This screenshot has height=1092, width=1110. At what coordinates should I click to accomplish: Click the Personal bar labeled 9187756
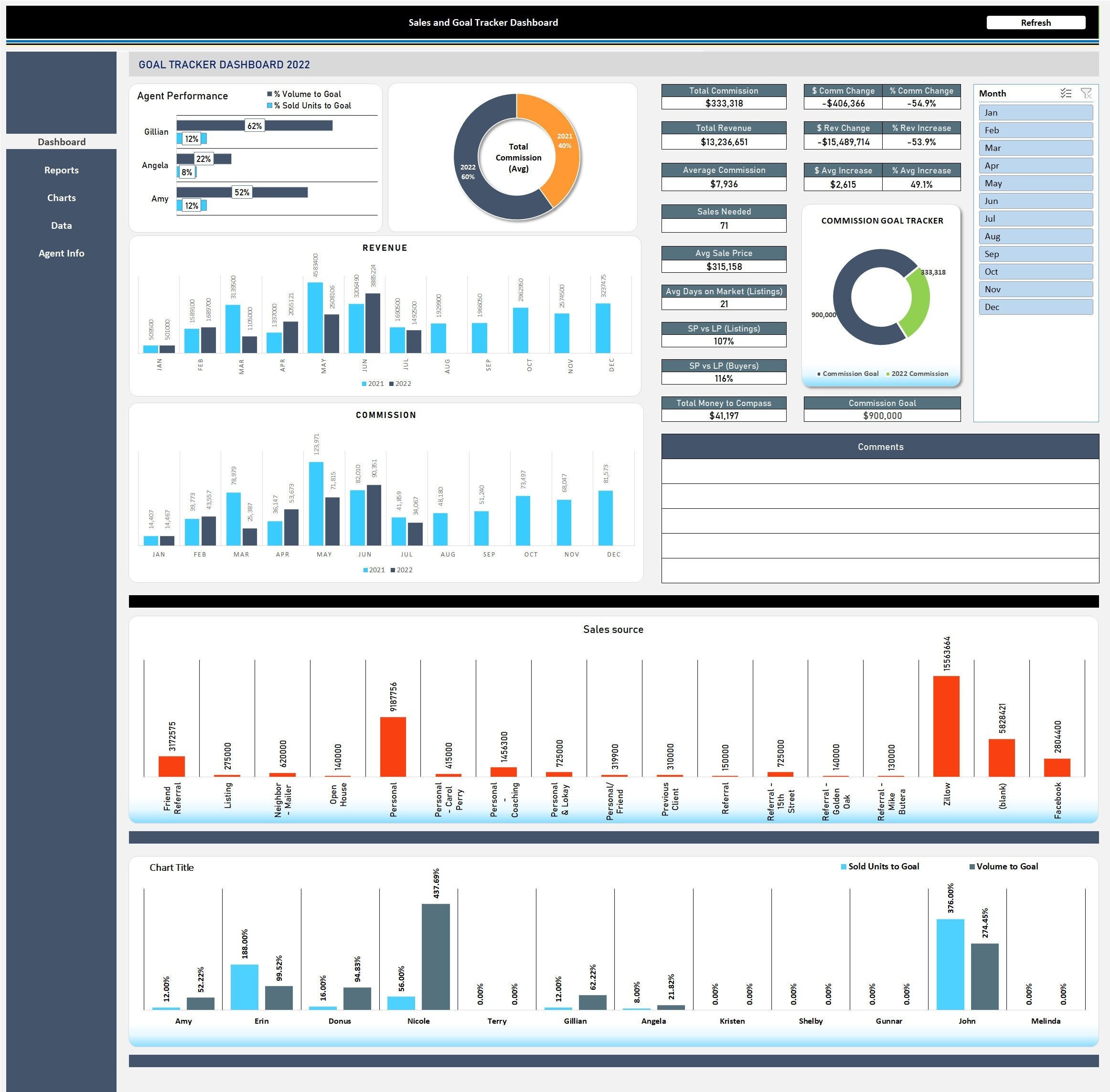[393, 747]
